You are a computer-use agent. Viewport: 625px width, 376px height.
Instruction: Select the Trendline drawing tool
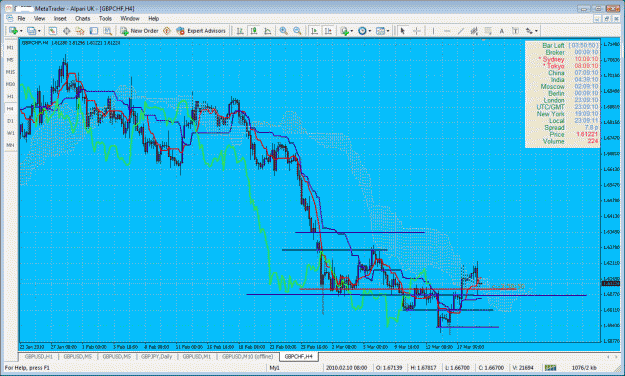[x=461, y=31]
